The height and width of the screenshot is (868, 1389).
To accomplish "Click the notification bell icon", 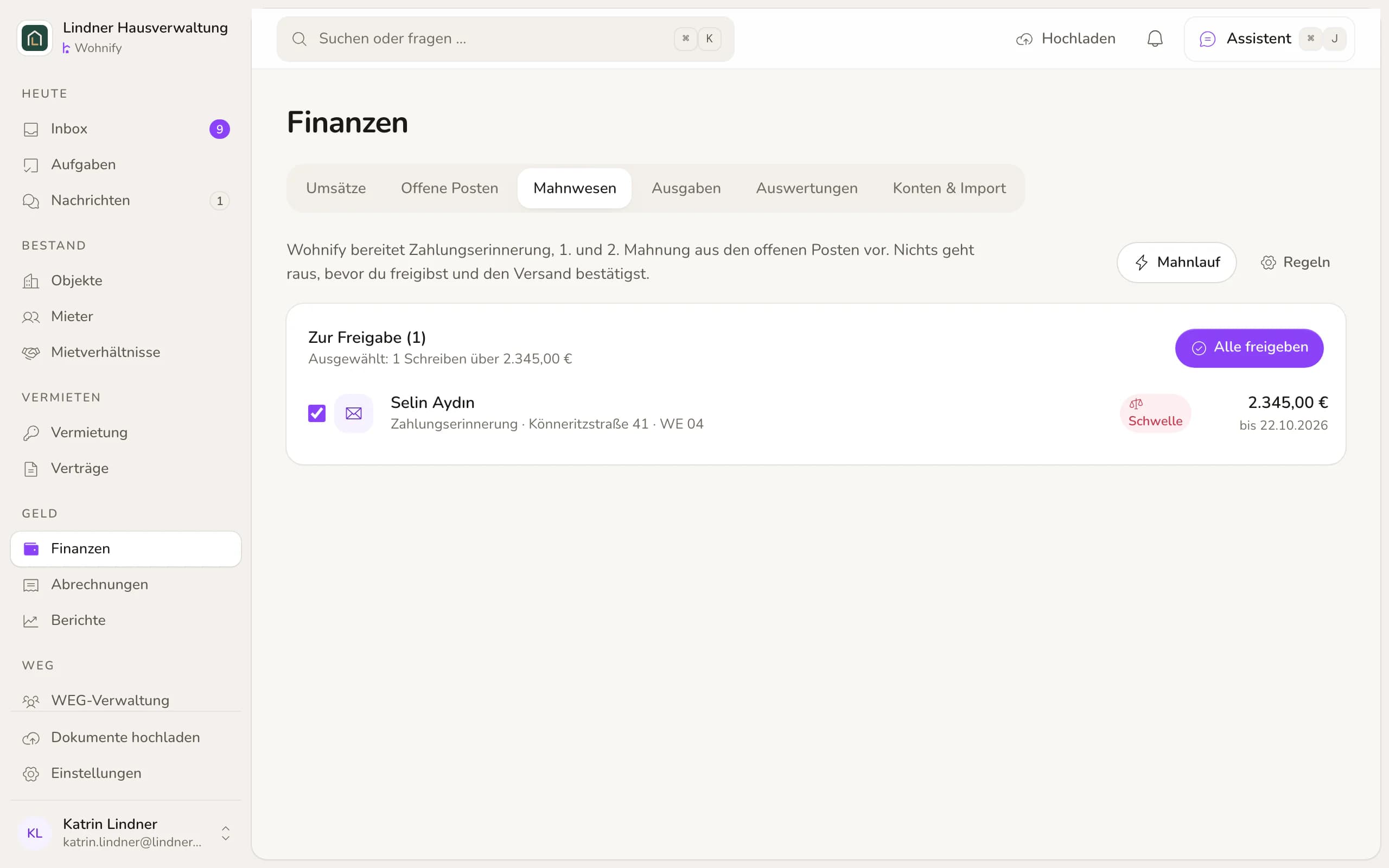I will point(1155,39).
